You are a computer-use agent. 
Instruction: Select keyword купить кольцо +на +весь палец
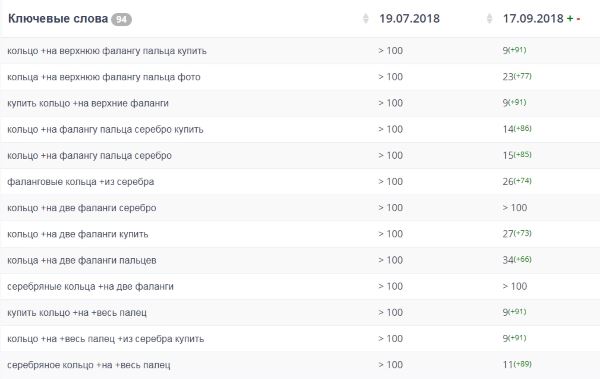77,313
